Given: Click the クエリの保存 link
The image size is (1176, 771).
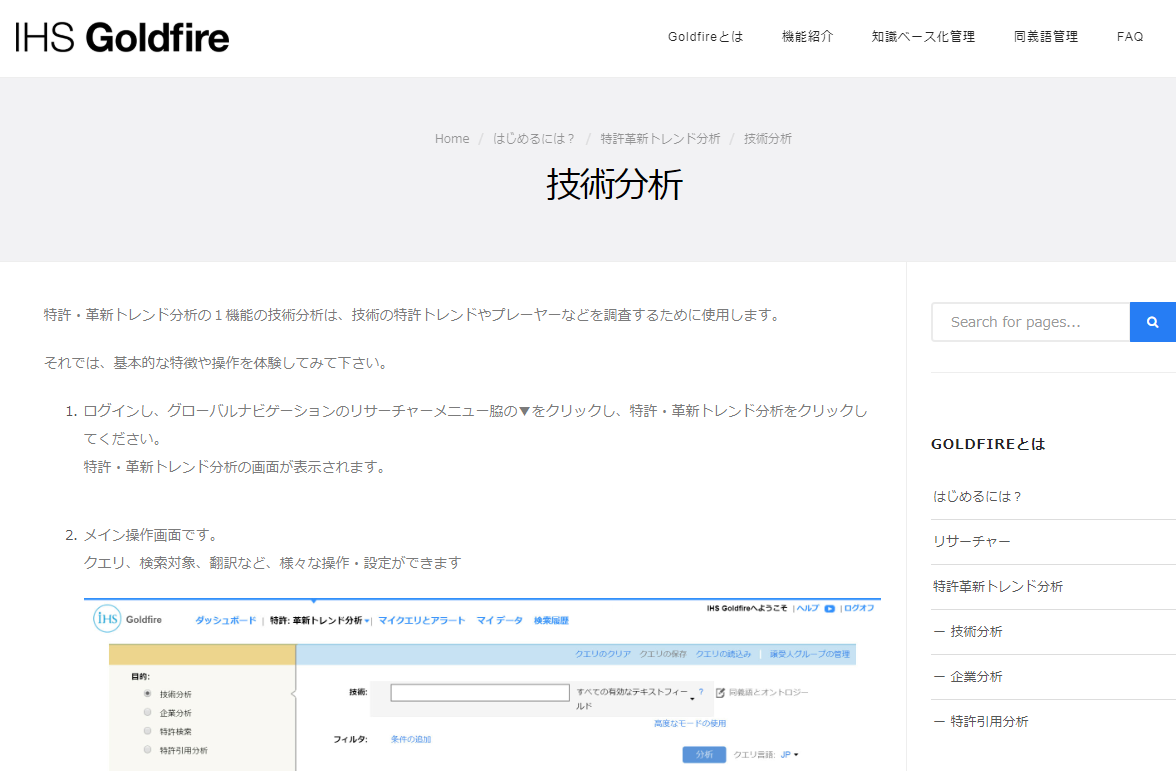Looking at the screenshot, I should 663,654.
